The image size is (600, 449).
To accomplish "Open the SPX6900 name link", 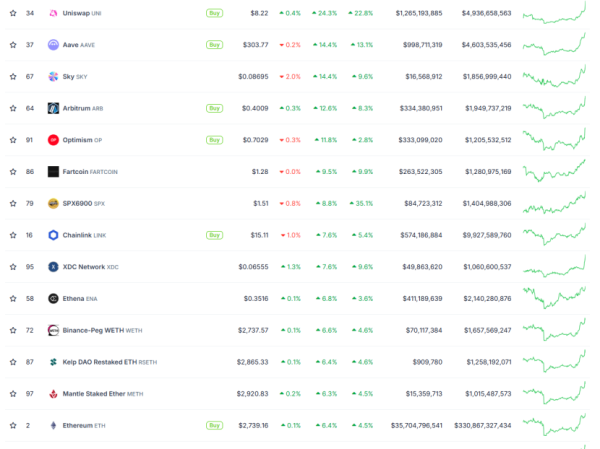I will (83, 203).
